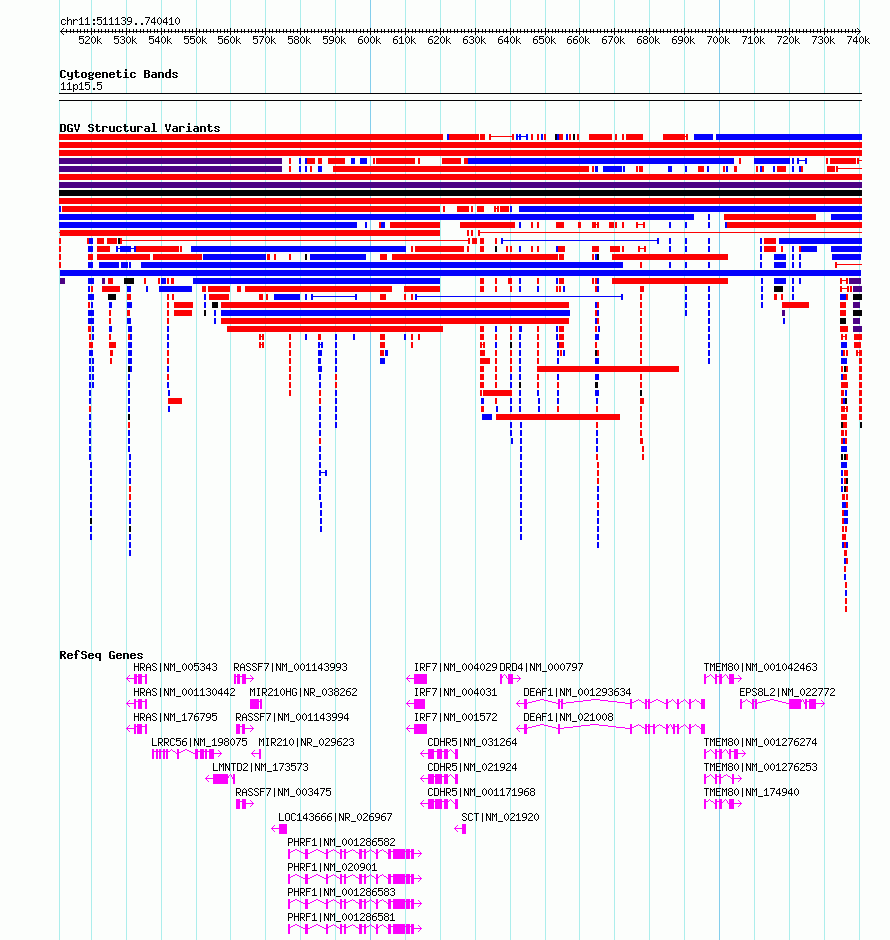
Task: Click the 740k ruler position label
Action: pyautogui.click(x=858, y=40)
